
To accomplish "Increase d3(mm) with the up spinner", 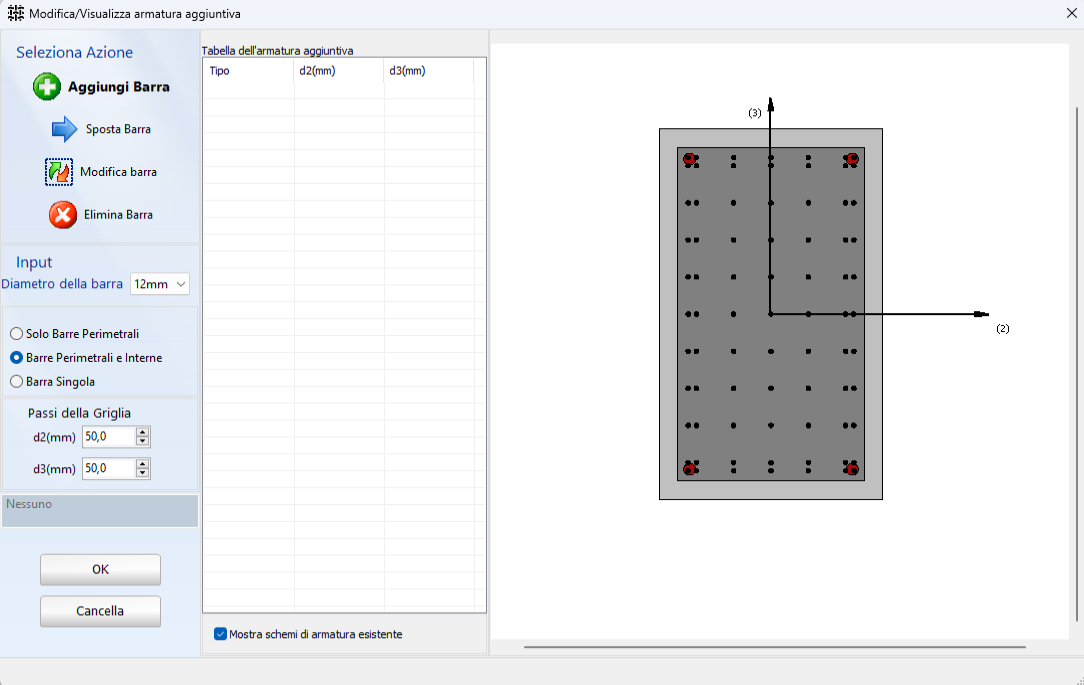I will pos(142,464).
